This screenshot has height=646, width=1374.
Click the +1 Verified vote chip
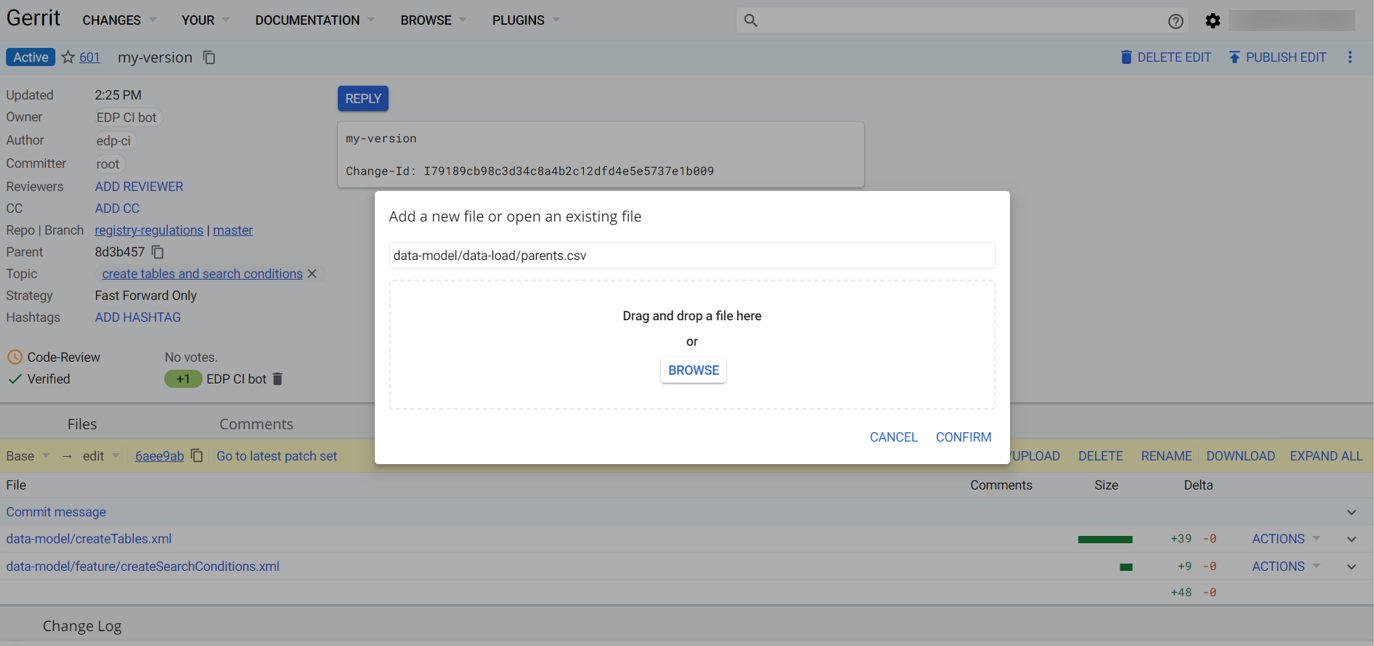coord(183,379)
